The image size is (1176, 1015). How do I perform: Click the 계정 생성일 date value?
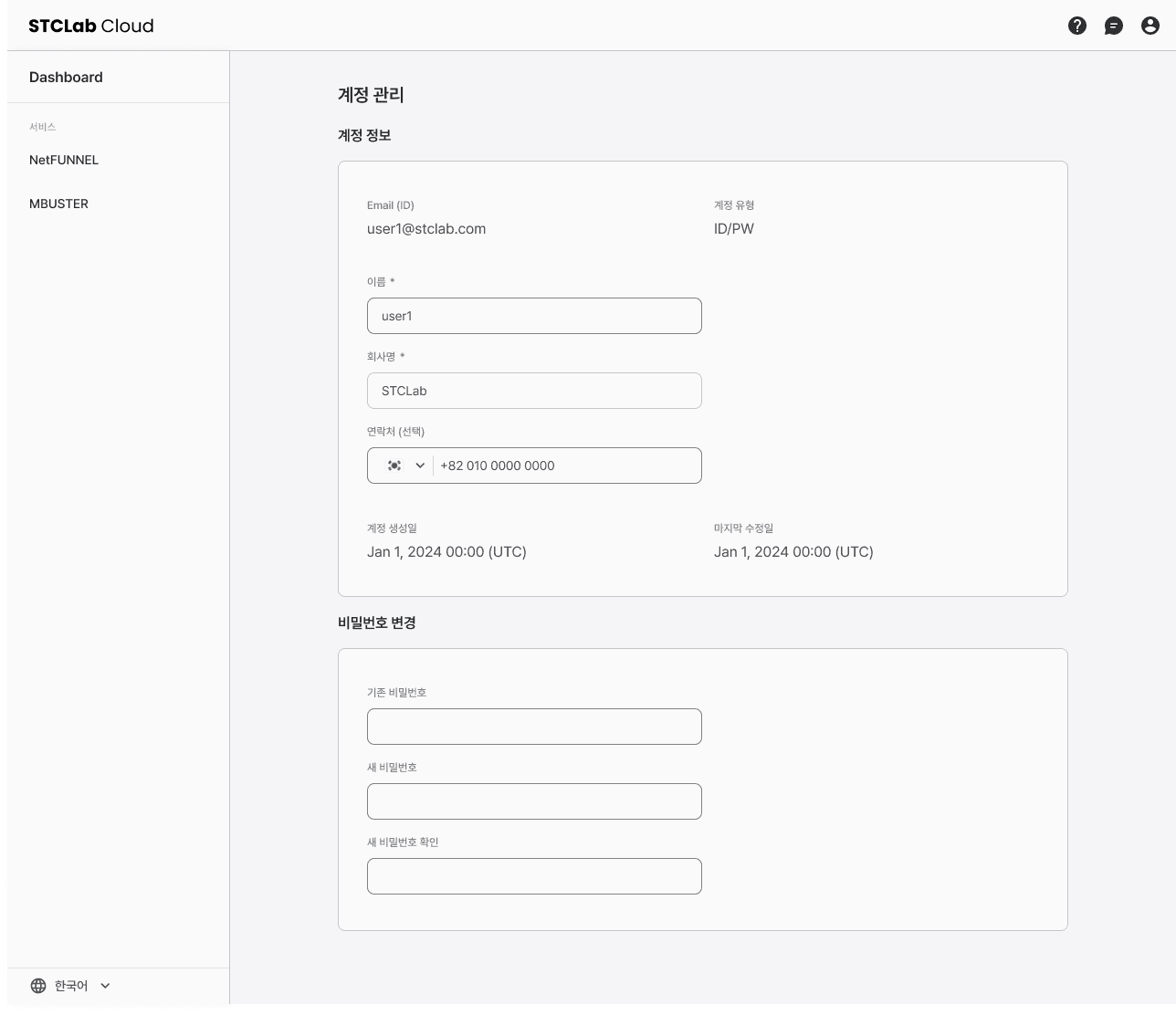(x=446, y=552)
